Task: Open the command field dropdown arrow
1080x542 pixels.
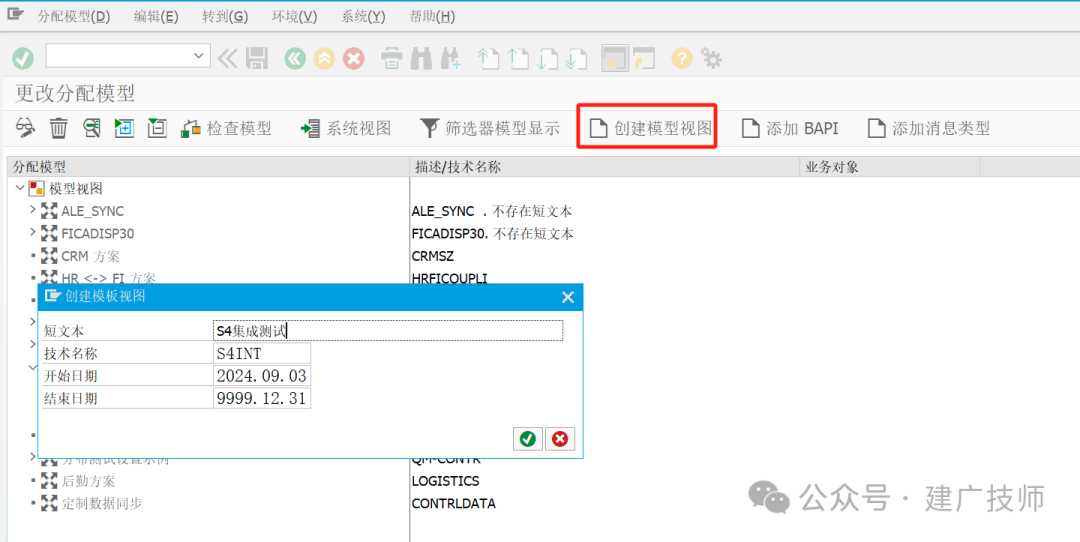Action: coord(198,56)
